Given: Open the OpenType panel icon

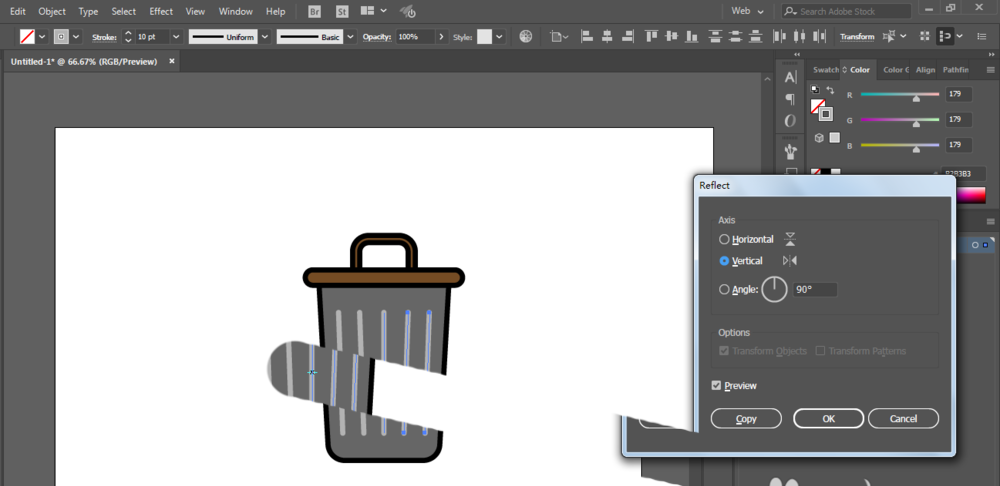Looking at the screenshot, I should [x=790, y=120].
